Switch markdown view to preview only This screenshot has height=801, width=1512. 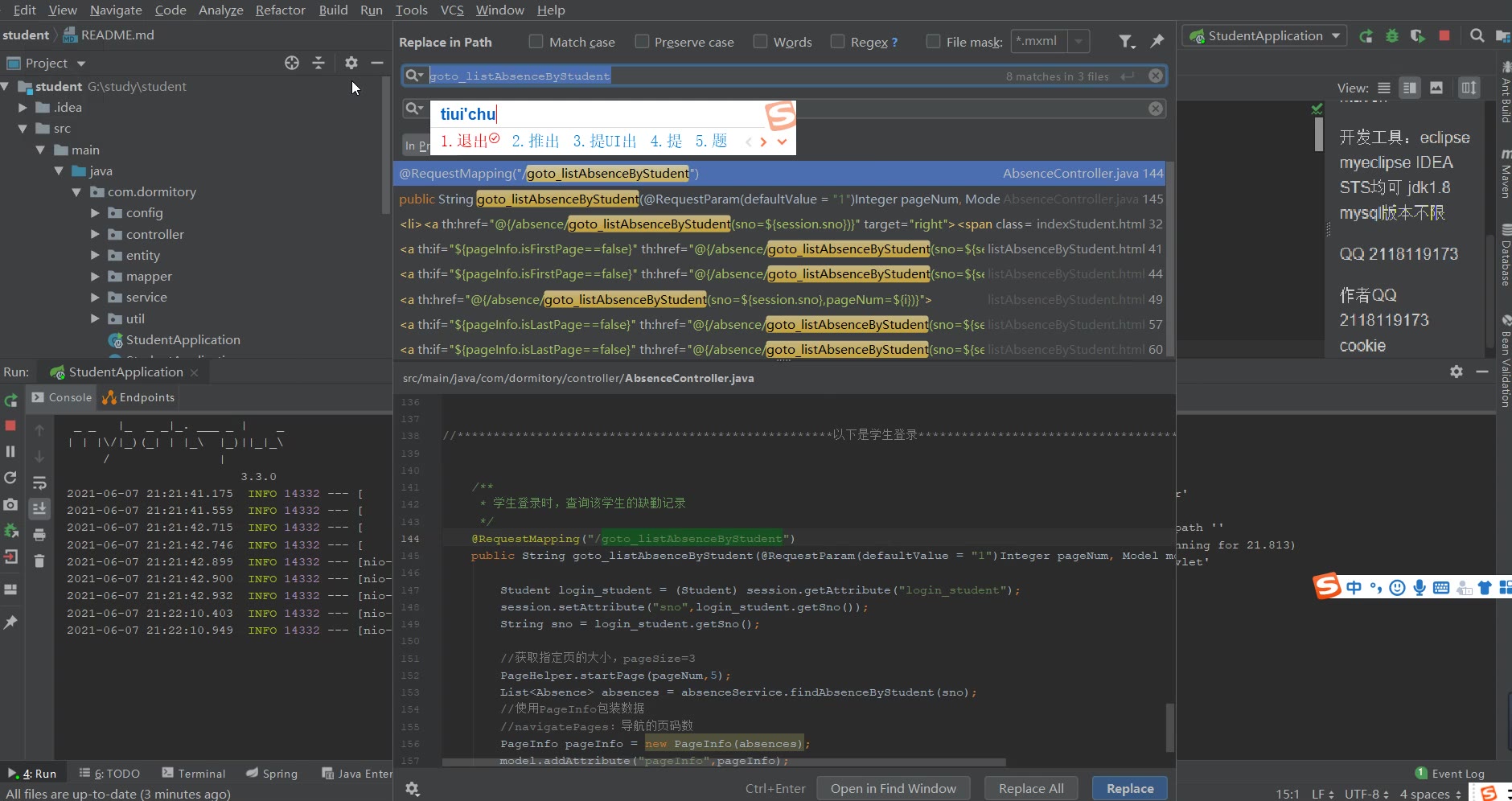[x=1436, y=88]
